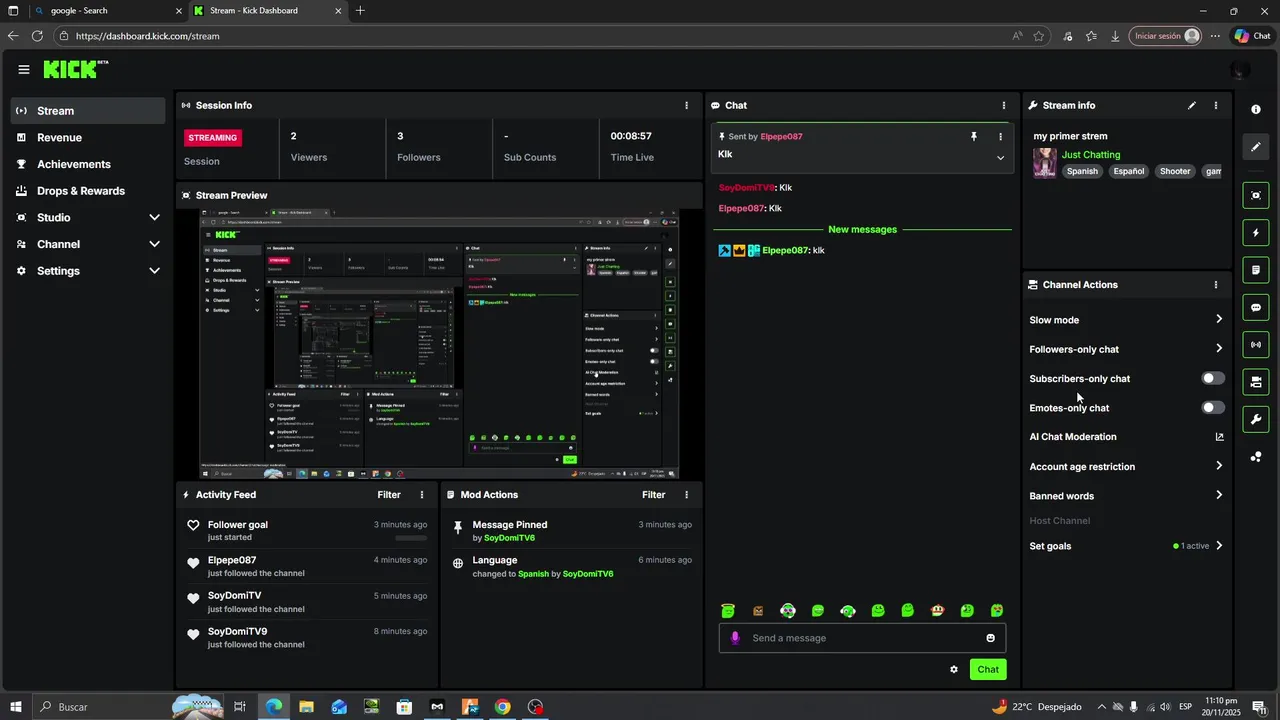Edit stream info with the pencil icon

(x=1192, y=105)
